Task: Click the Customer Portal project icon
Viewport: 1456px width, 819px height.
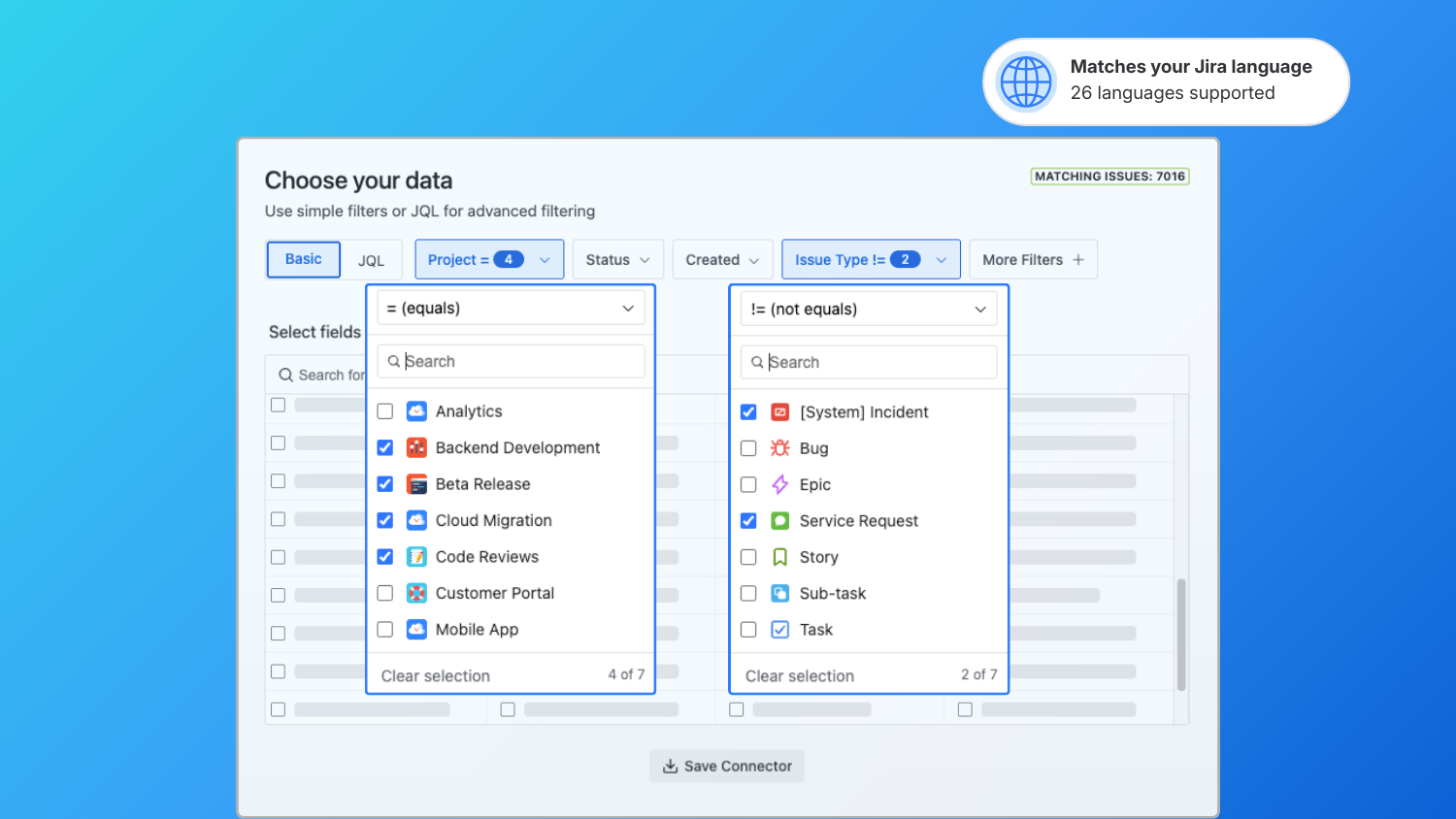Action: [416, 593]
